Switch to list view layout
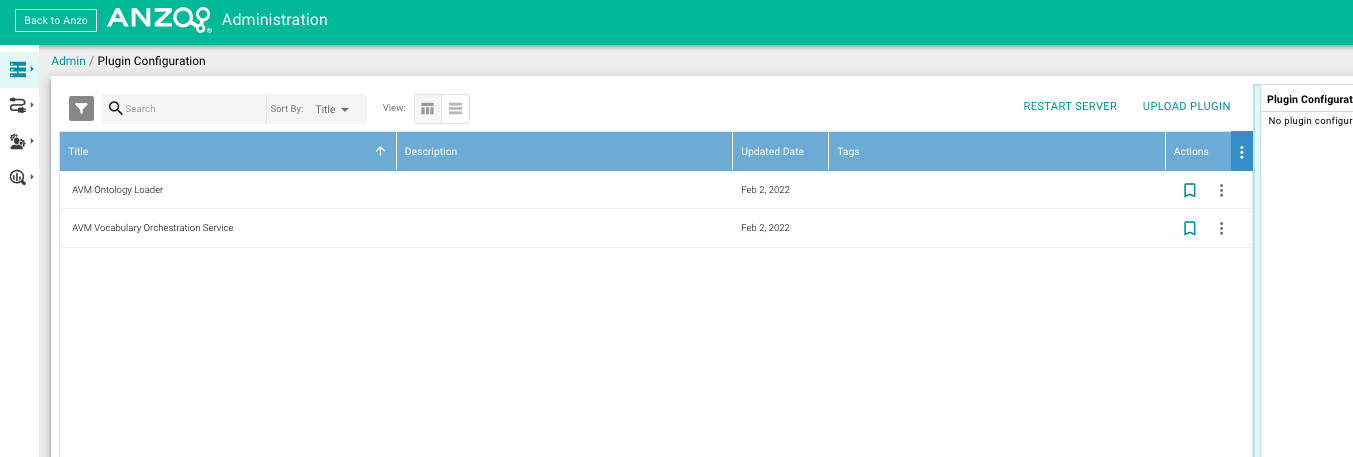1353x457 pixels. tap(455, 109)
